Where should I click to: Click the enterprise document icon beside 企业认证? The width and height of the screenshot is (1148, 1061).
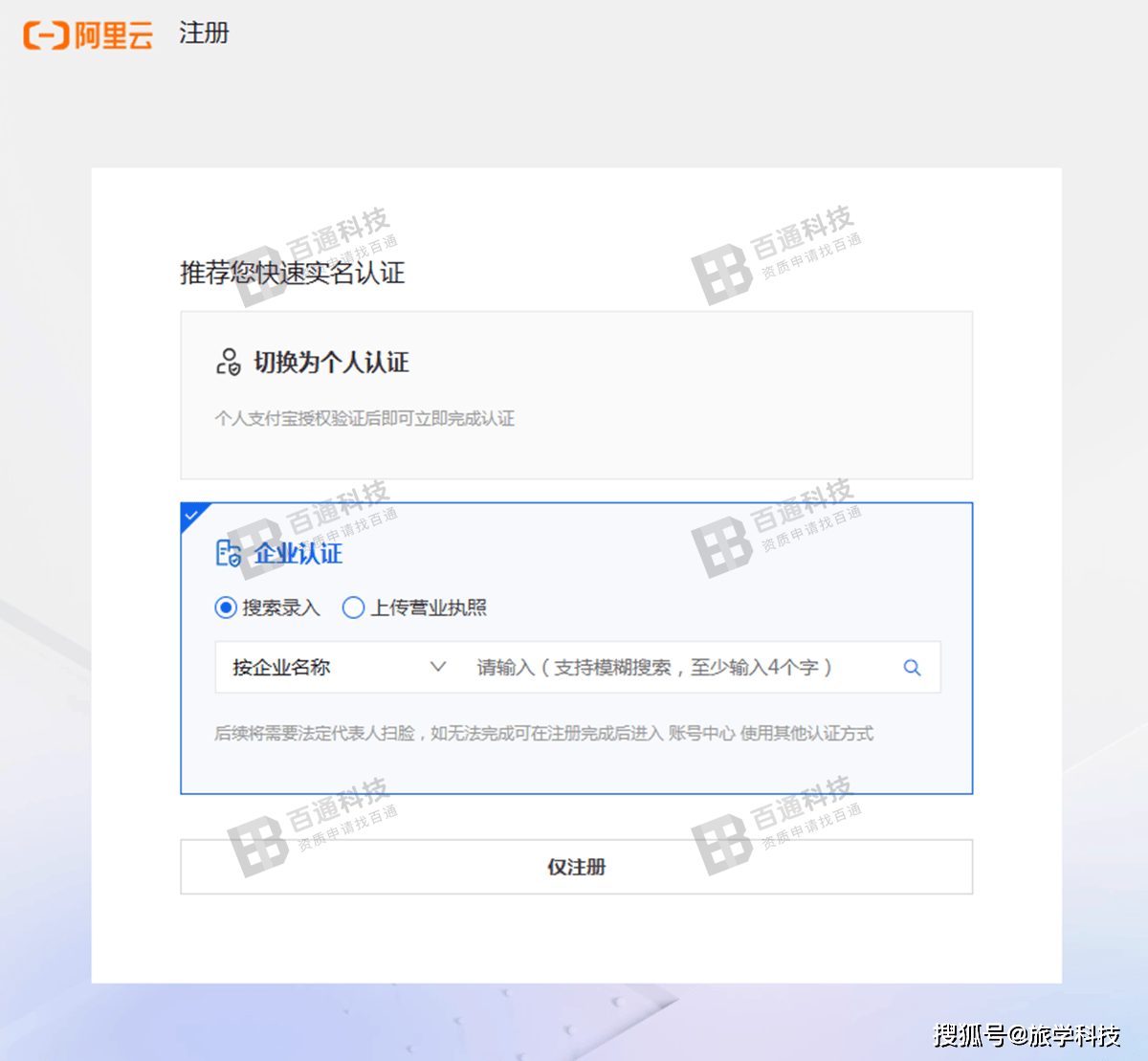click(x=228, y=553)
